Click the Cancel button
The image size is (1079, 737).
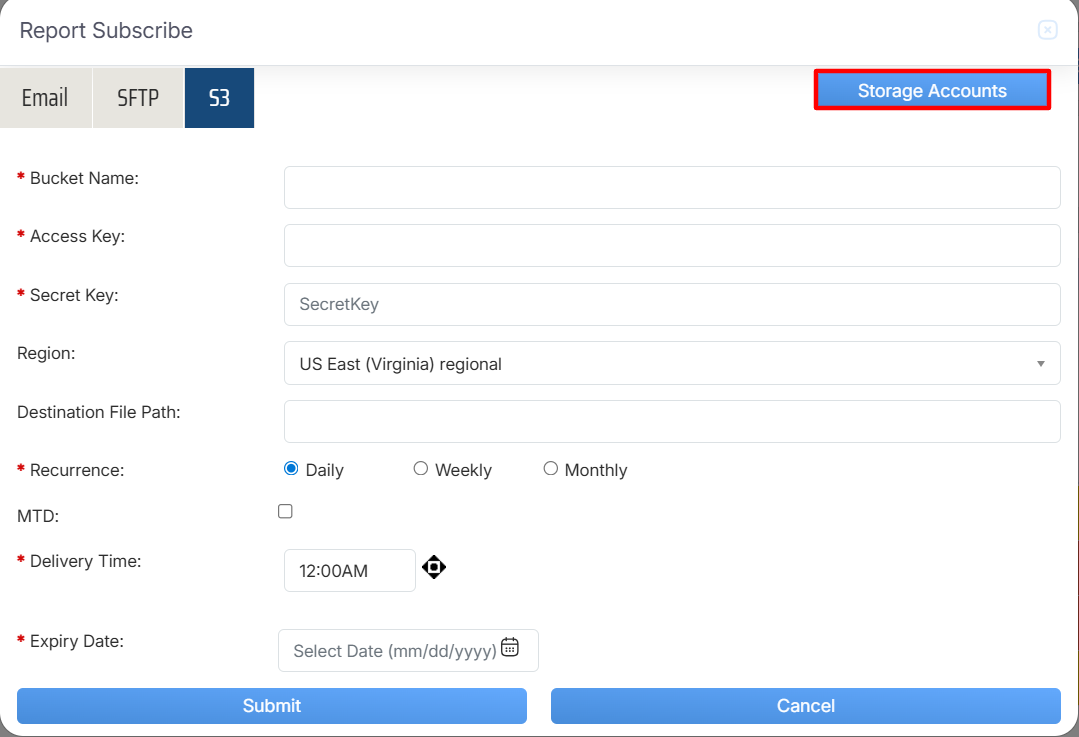(805, 706)
